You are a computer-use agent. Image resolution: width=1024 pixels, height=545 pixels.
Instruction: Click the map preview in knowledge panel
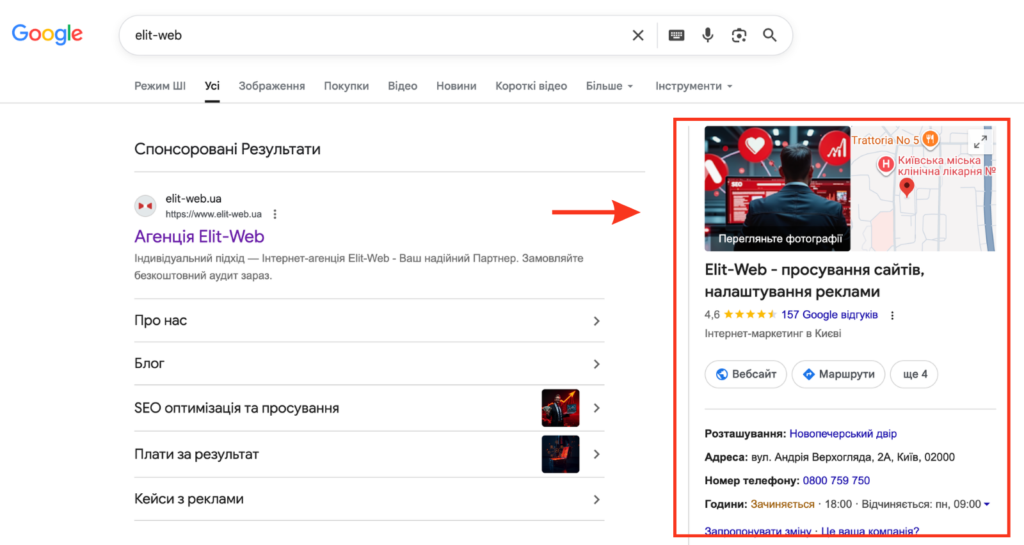tap(923, 189)
